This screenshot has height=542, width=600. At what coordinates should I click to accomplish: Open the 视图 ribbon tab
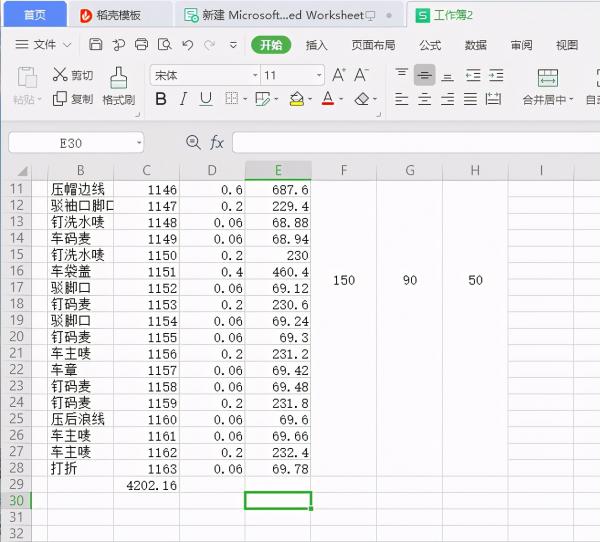(567, 45)
